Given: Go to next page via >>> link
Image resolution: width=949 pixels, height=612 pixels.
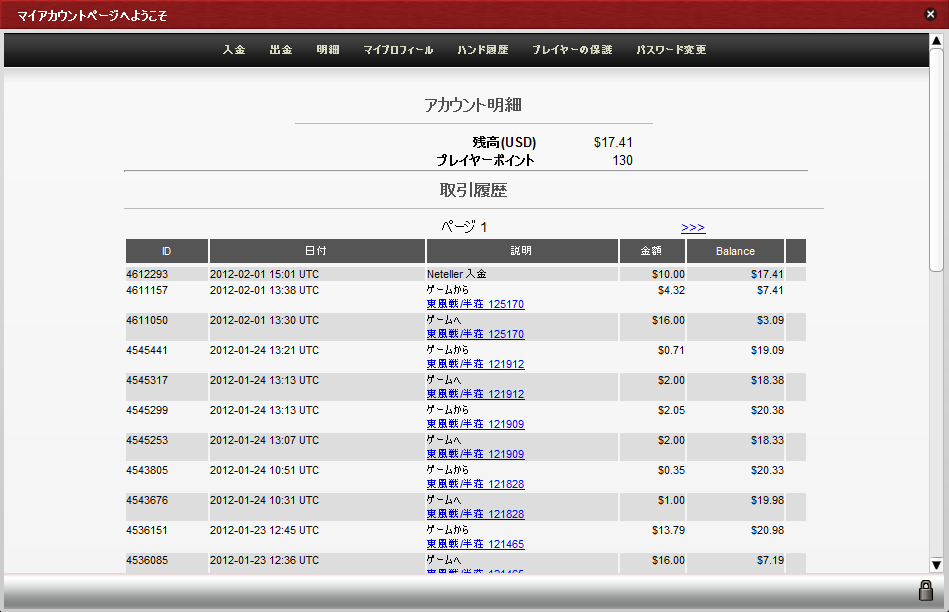Looking at the screenshot, I should 693,228.
